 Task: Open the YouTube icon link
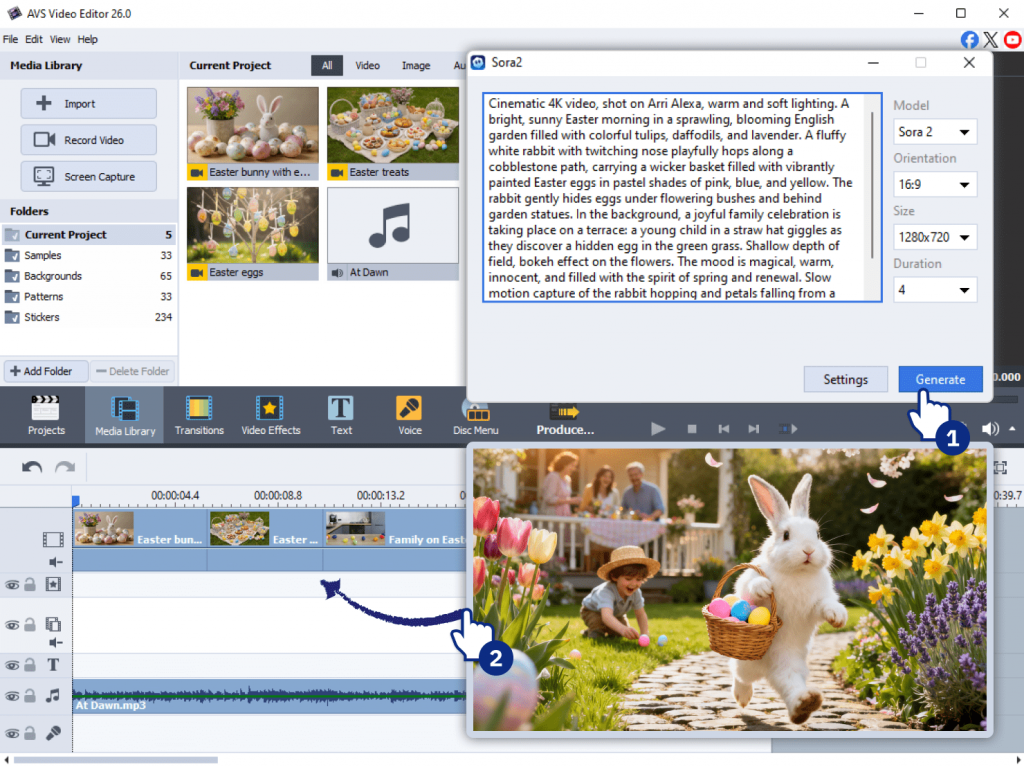point(1013,40)
